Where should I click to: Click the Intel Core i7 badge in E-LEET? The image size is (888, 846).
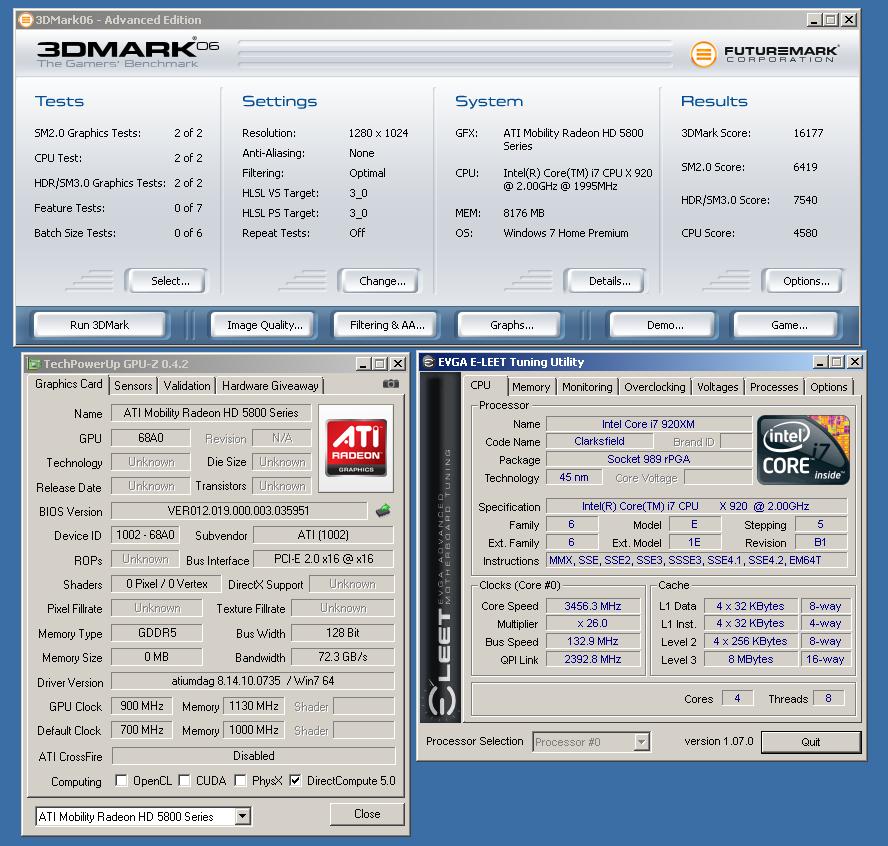(803, 450)
